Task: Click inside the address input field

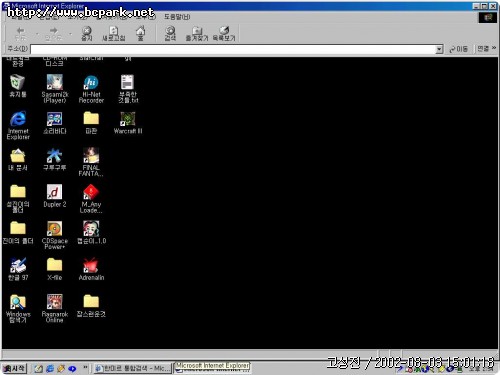Action: click(233, 49)
